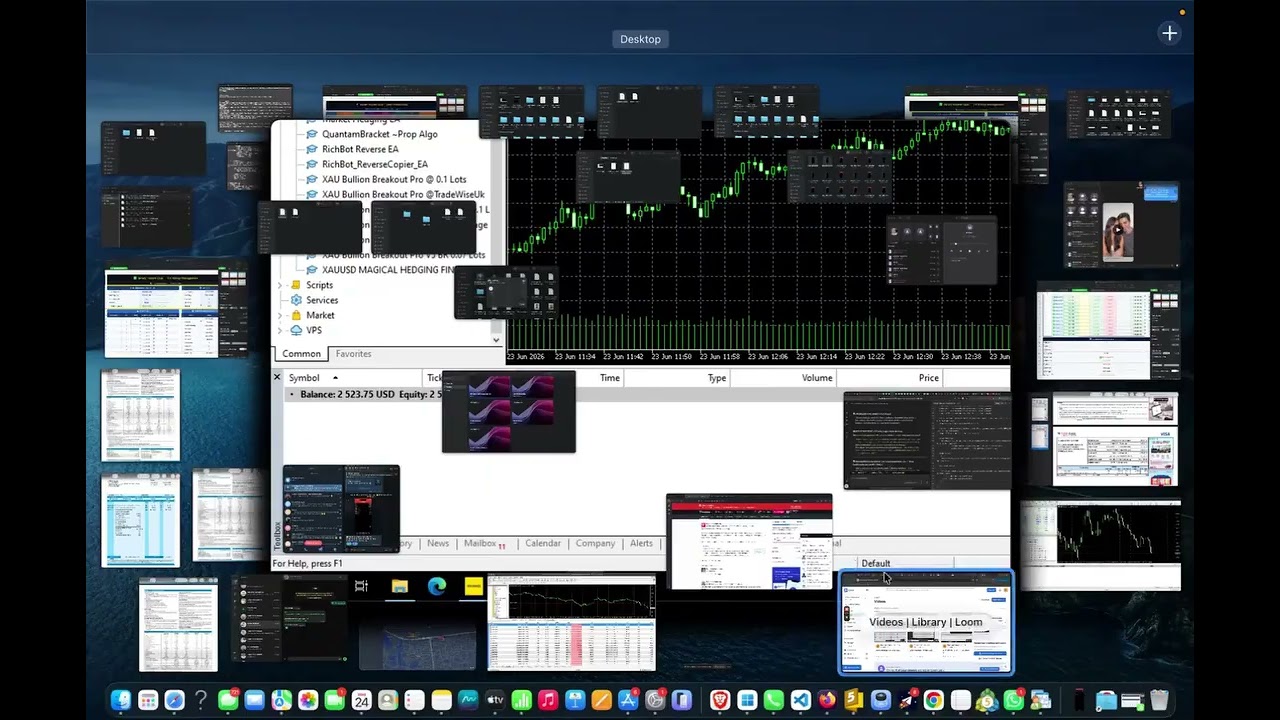This screenshot has width=1280, height=720.
Task: Open Visual Studio Code in the dock
Action: point(800,701)
